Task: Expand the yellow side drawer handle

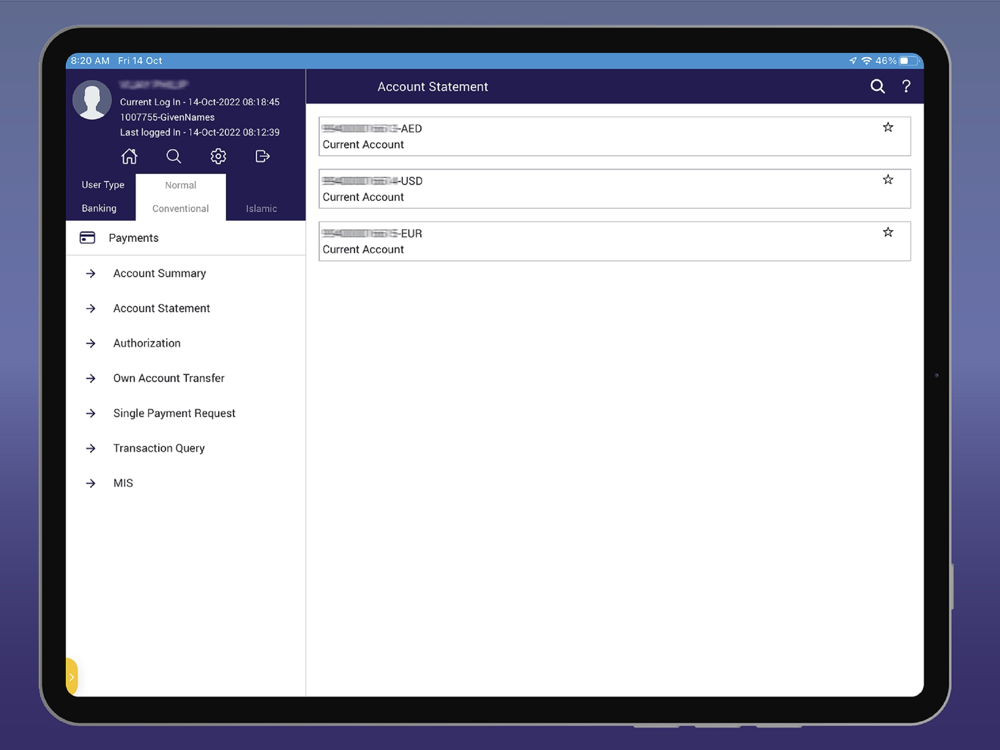Action: (71, 677)
